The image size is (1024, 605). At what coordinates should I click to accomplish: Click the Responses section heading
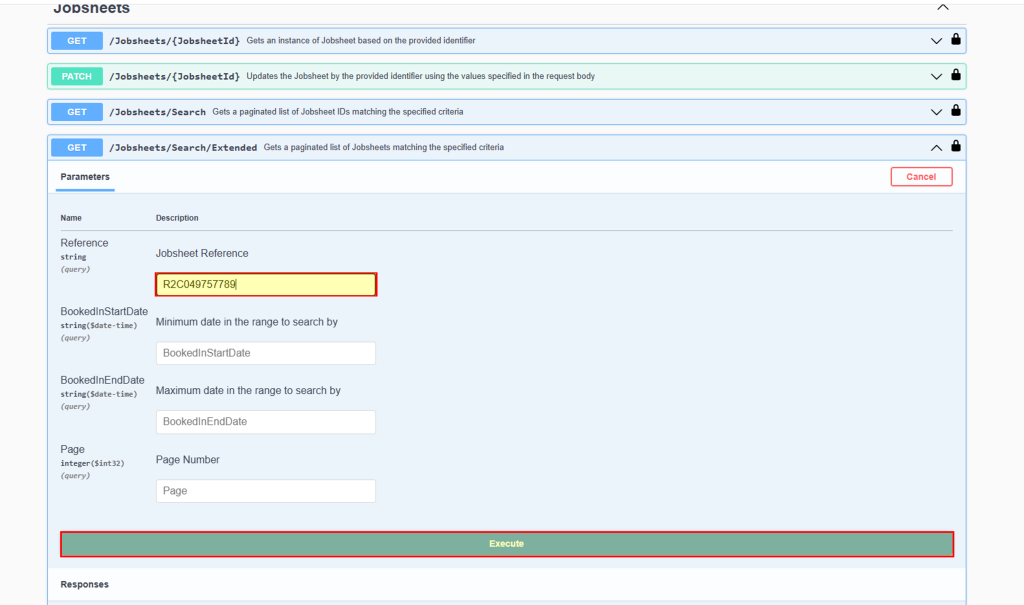(x=84, y=584)
